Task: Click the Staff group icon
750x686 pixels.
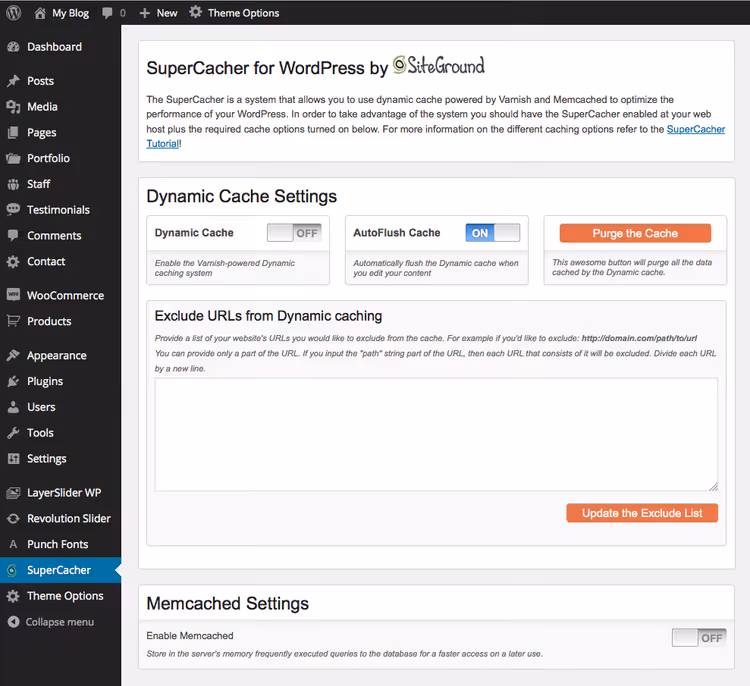Action: click(13, 184)
